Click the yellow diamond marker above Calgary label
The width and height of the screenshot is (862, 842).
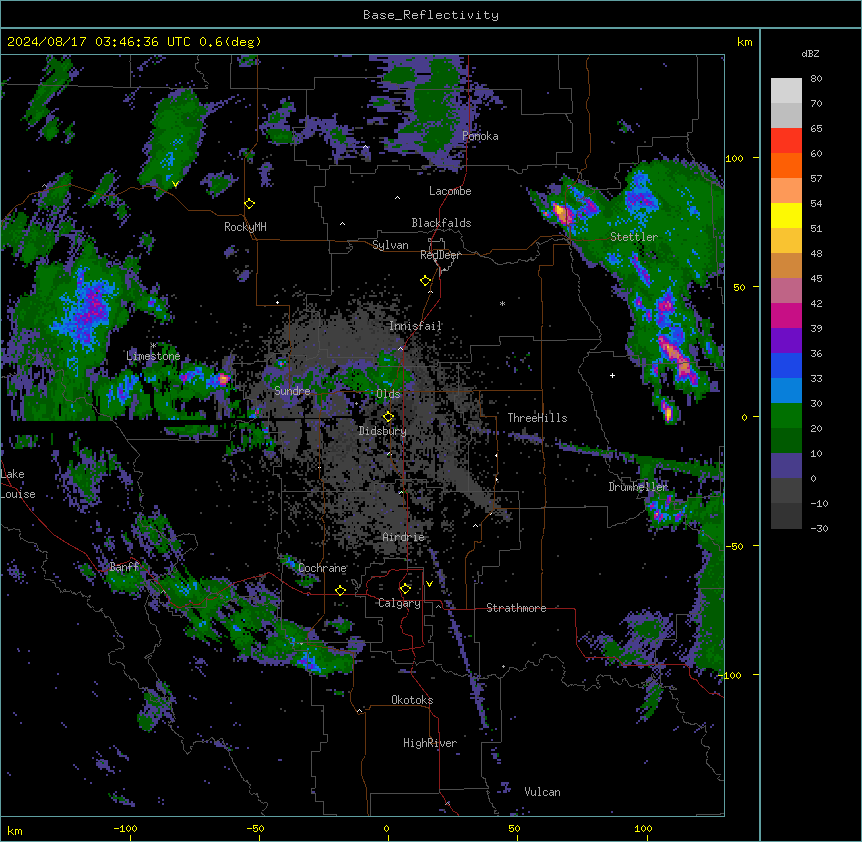click(405, 589)
